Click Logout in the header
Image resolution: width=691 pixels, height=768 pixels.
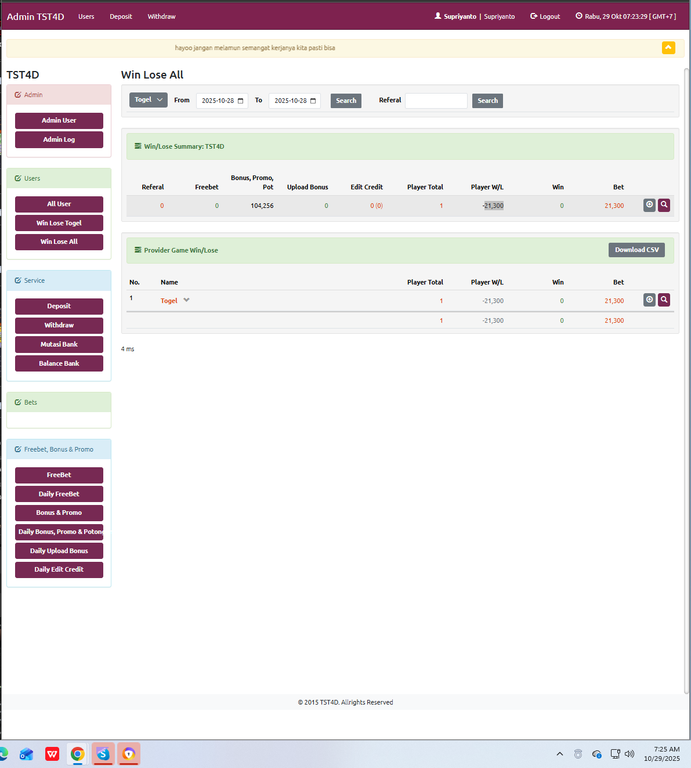click(545, 16)
